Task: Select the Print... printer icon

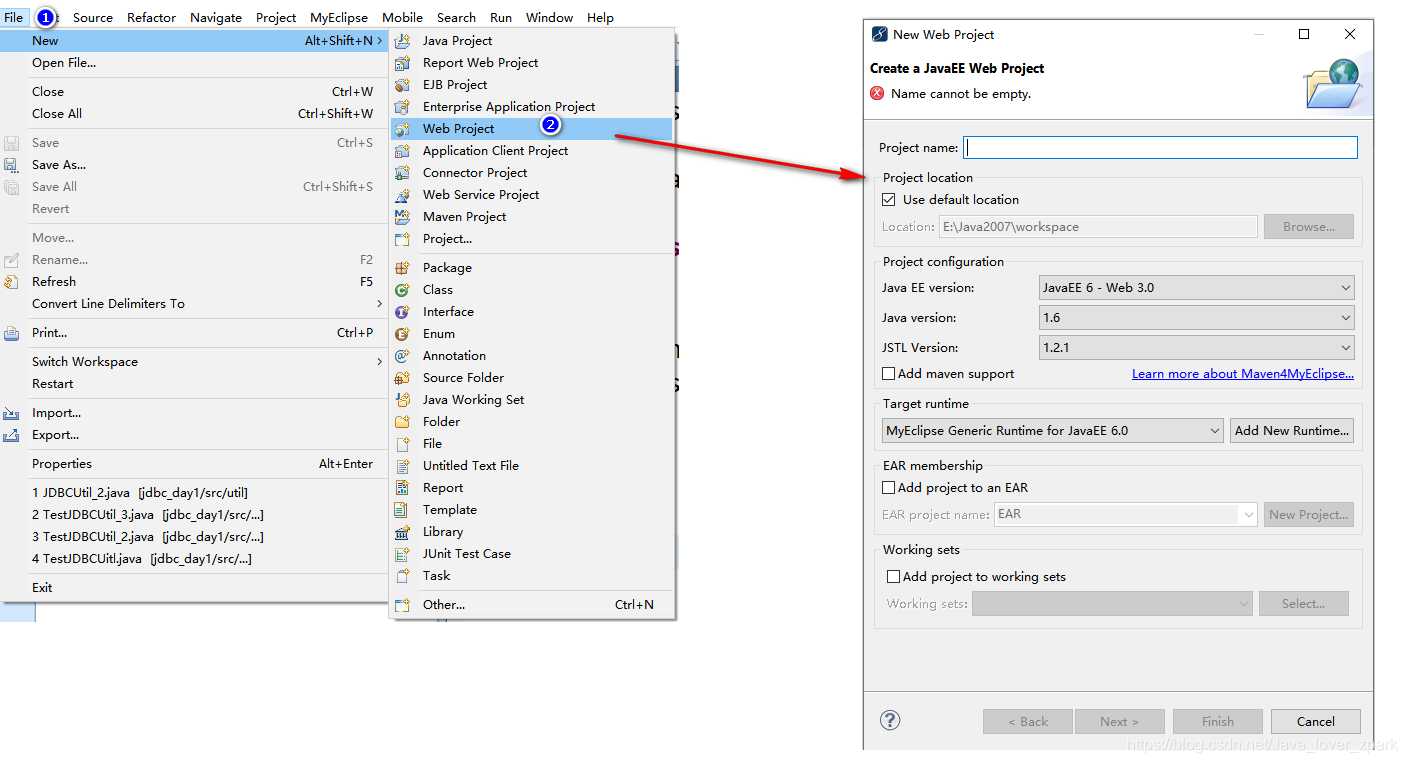Action: 11,333
